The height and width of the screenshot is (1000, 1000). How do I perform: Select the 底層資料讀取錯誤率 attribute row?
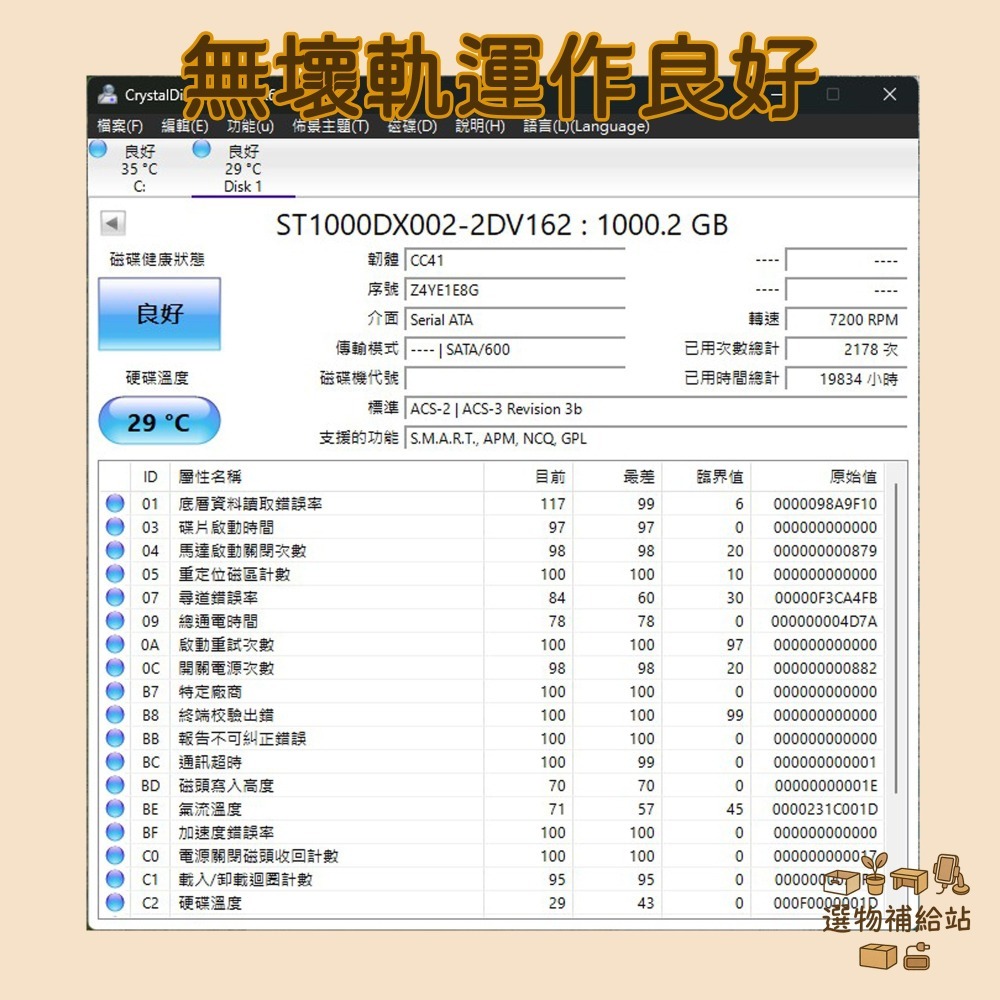(x=492, y=503)
